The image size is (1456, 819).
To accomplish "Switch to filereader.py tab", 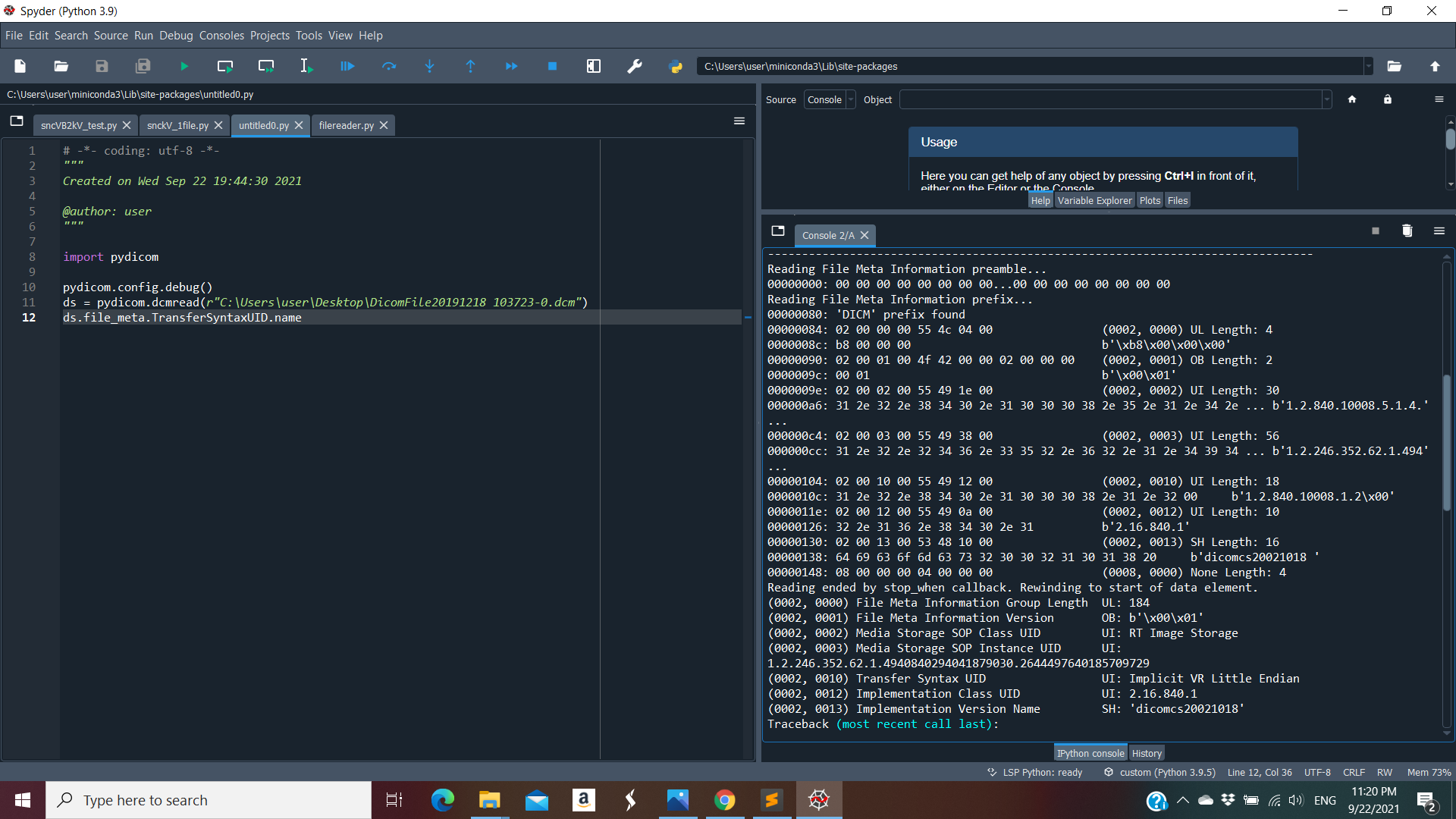I will [x=347, y=126].
